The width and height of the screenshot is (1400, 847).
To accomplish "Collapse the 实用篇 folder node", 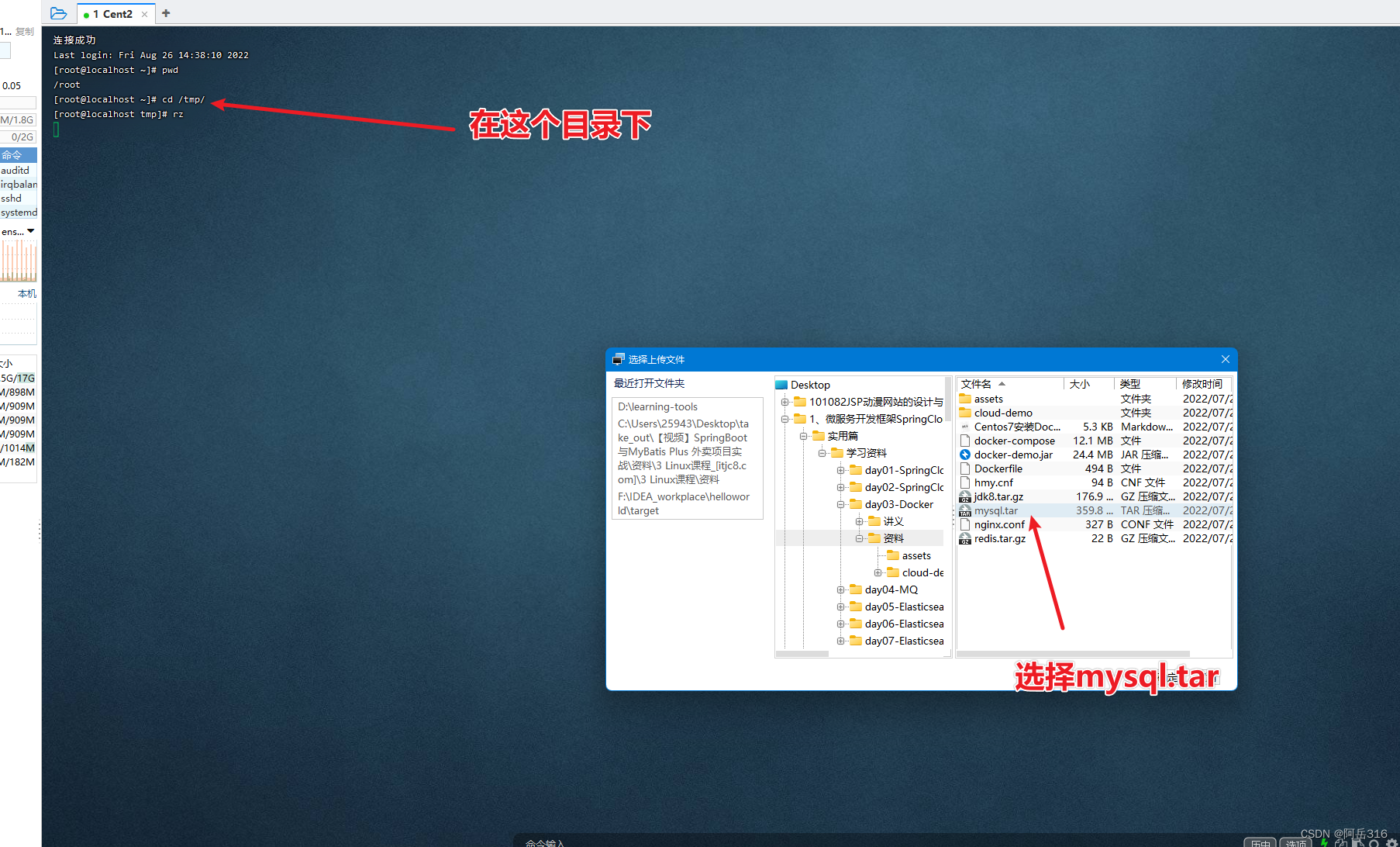I will (803, 436).
